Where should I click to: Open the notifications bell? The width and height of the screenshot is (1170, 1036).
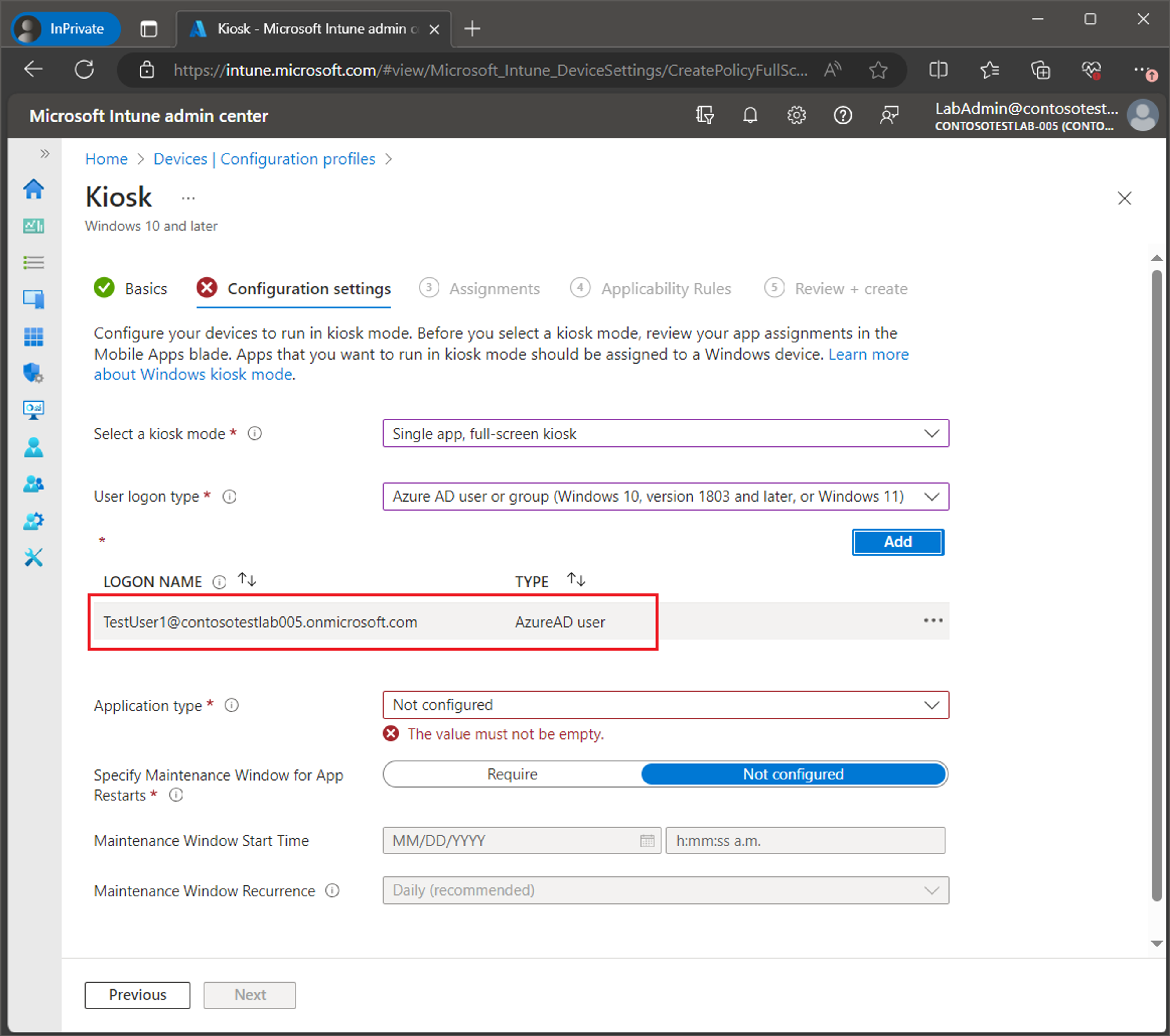point(750,115)
